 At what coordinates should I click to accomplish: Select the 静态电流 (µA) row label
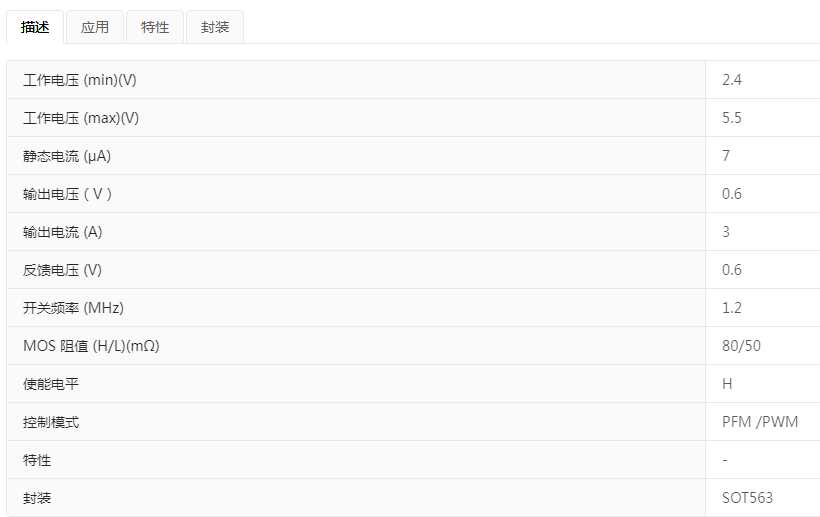[x=67, y=156]
